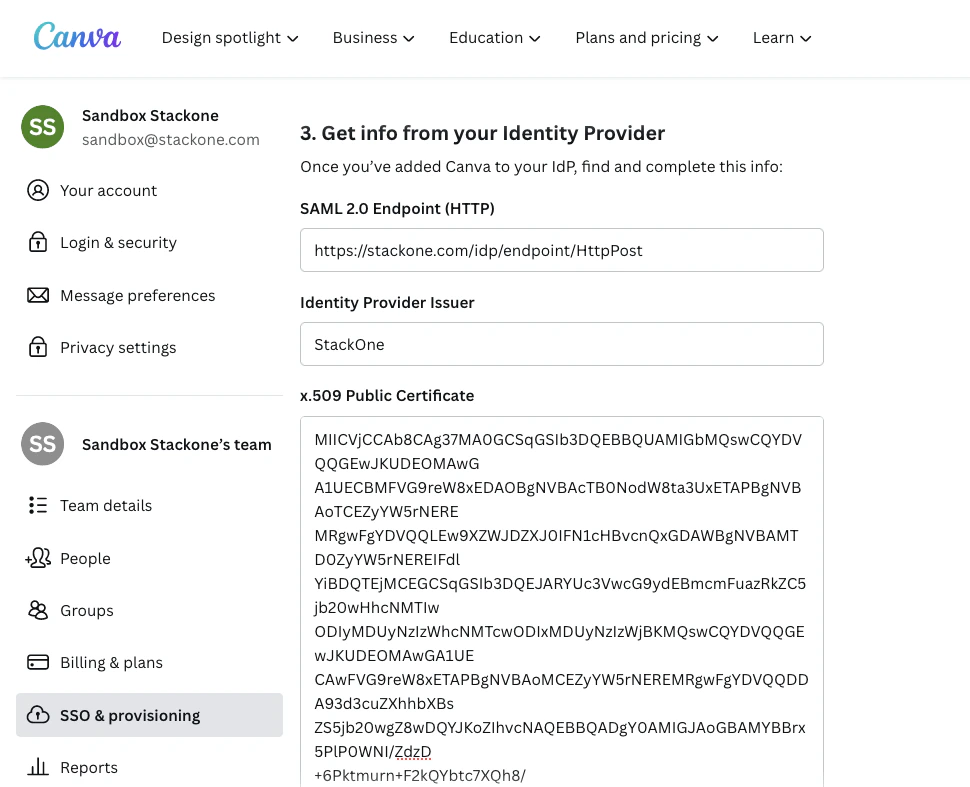Open Message preferences envelope icon
Viewport: 970px width, 787px height.
[x=38, y=295]
